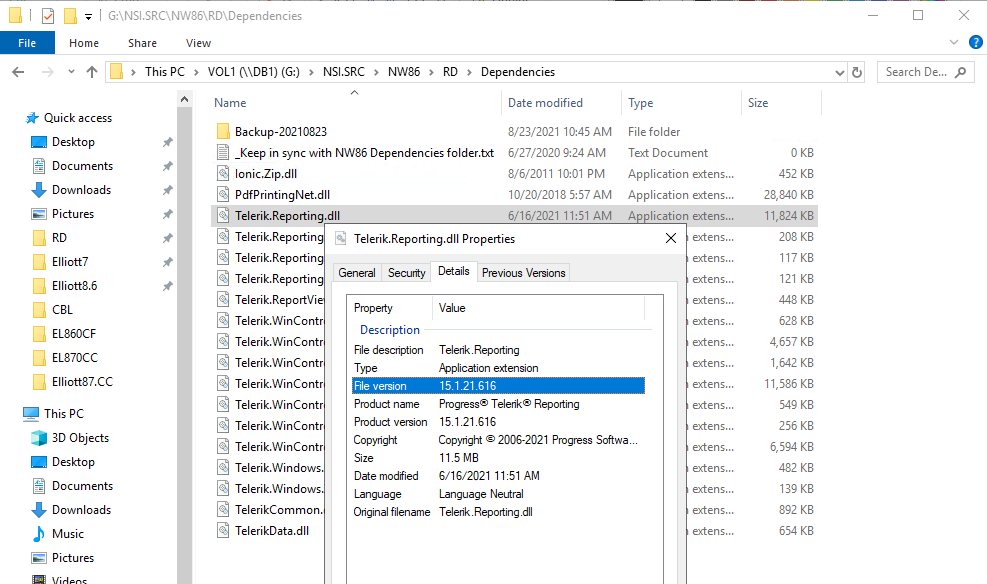
Task: Open Explorer help question mark icon
Action: 976,42
